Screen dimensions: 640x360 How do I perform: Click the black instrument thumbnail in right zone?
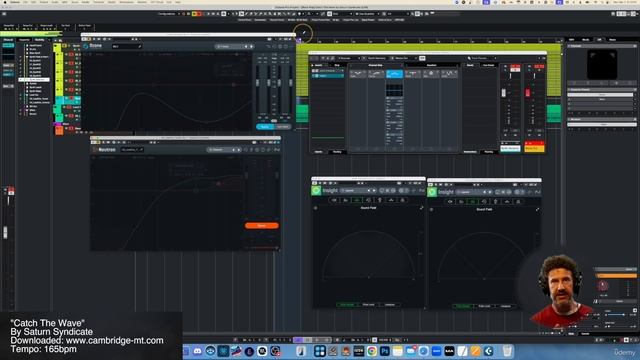(602, 64)
